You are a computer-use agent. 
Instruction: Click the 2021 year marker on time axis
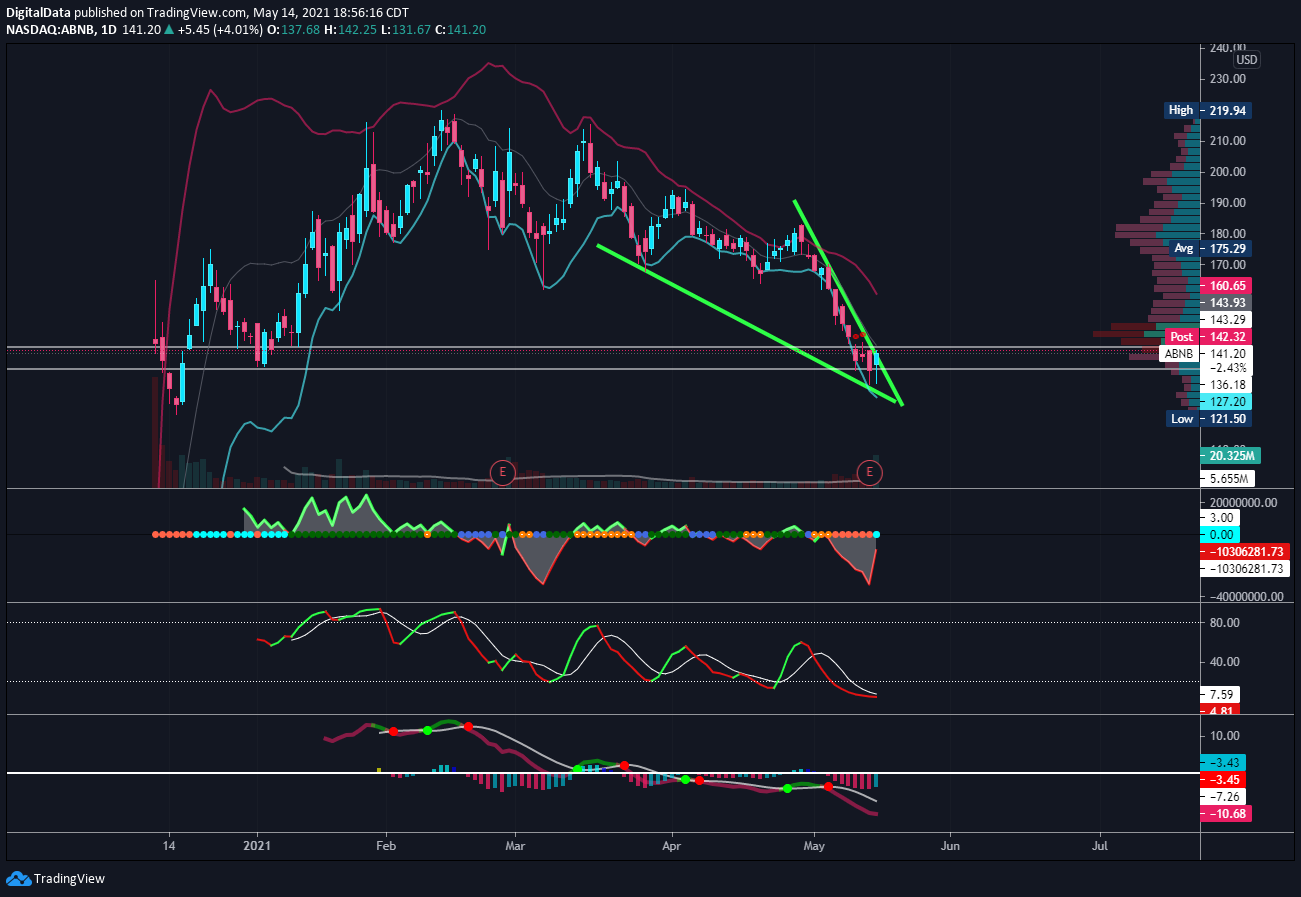click(258, 846)
